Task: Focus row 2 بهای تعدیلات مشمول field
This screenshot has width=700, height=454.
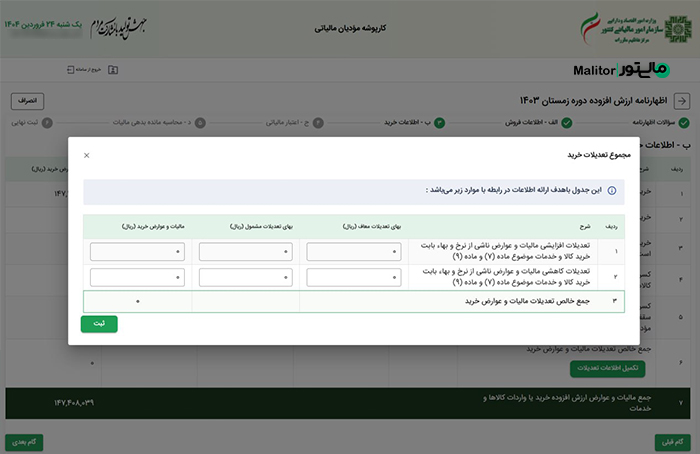Action: coord(246,277)
